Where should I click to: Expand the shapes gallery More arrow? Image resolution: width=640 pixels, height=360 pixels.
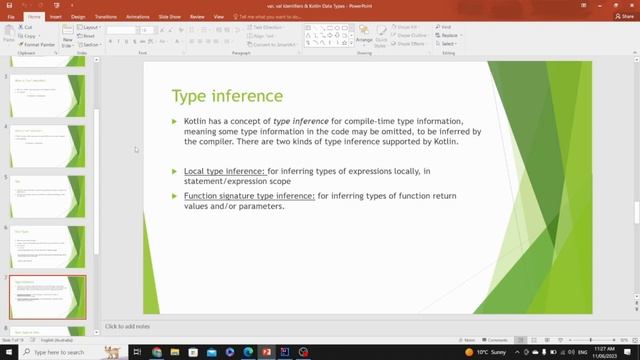pos(351,43)
